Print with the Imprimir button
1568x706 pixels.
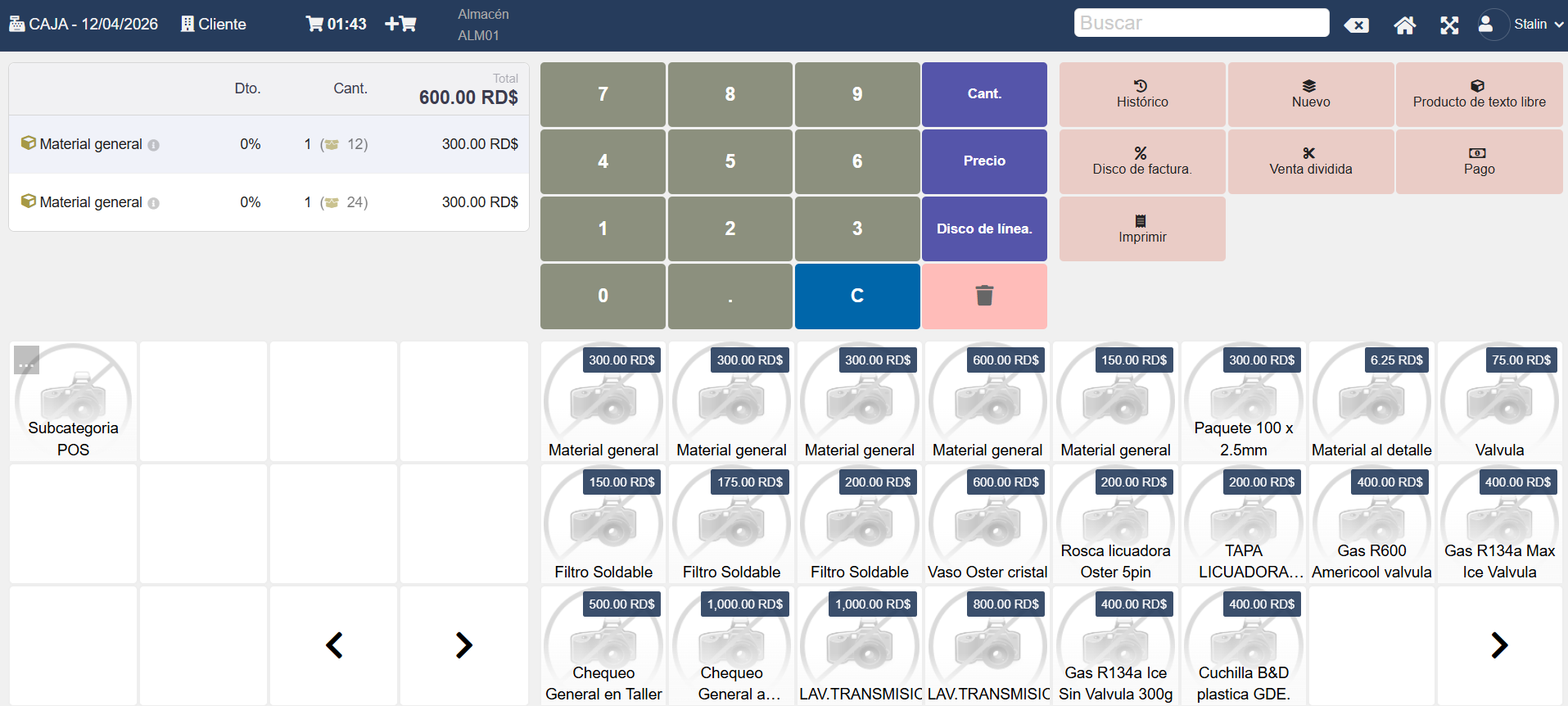[x=1142, y=229]
